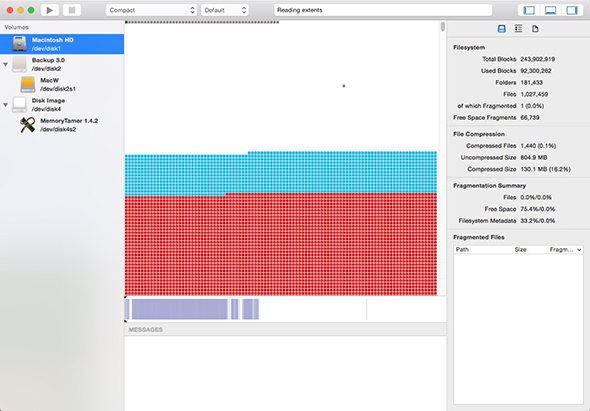The height and width of the screenshot is (411, 590).
Task: Click the Total Blocks value 243,902,919
Action: click(537, 59)
